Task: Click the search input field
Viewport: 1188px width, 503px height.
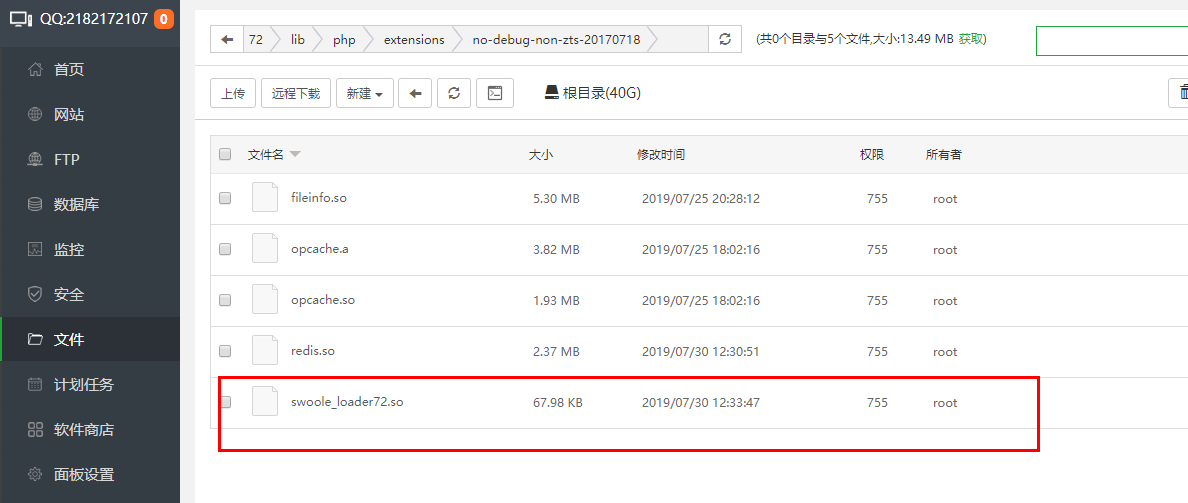Action: pyautogui.click(x=1110, y=41)
